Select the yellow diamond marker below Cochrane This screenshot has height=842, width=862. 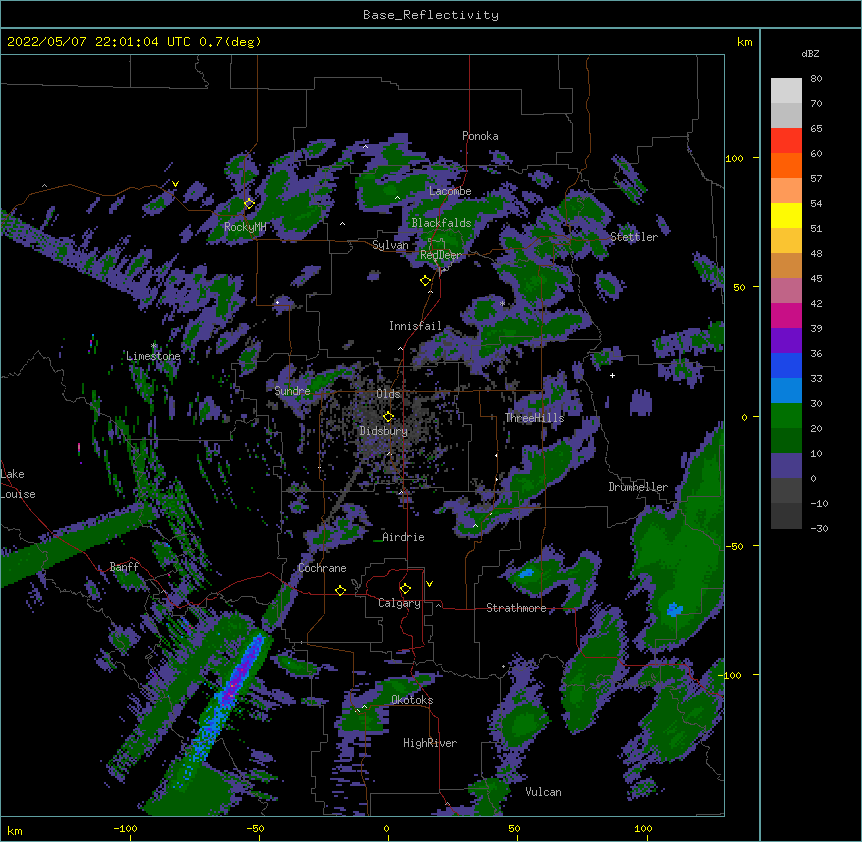point(340,590)
